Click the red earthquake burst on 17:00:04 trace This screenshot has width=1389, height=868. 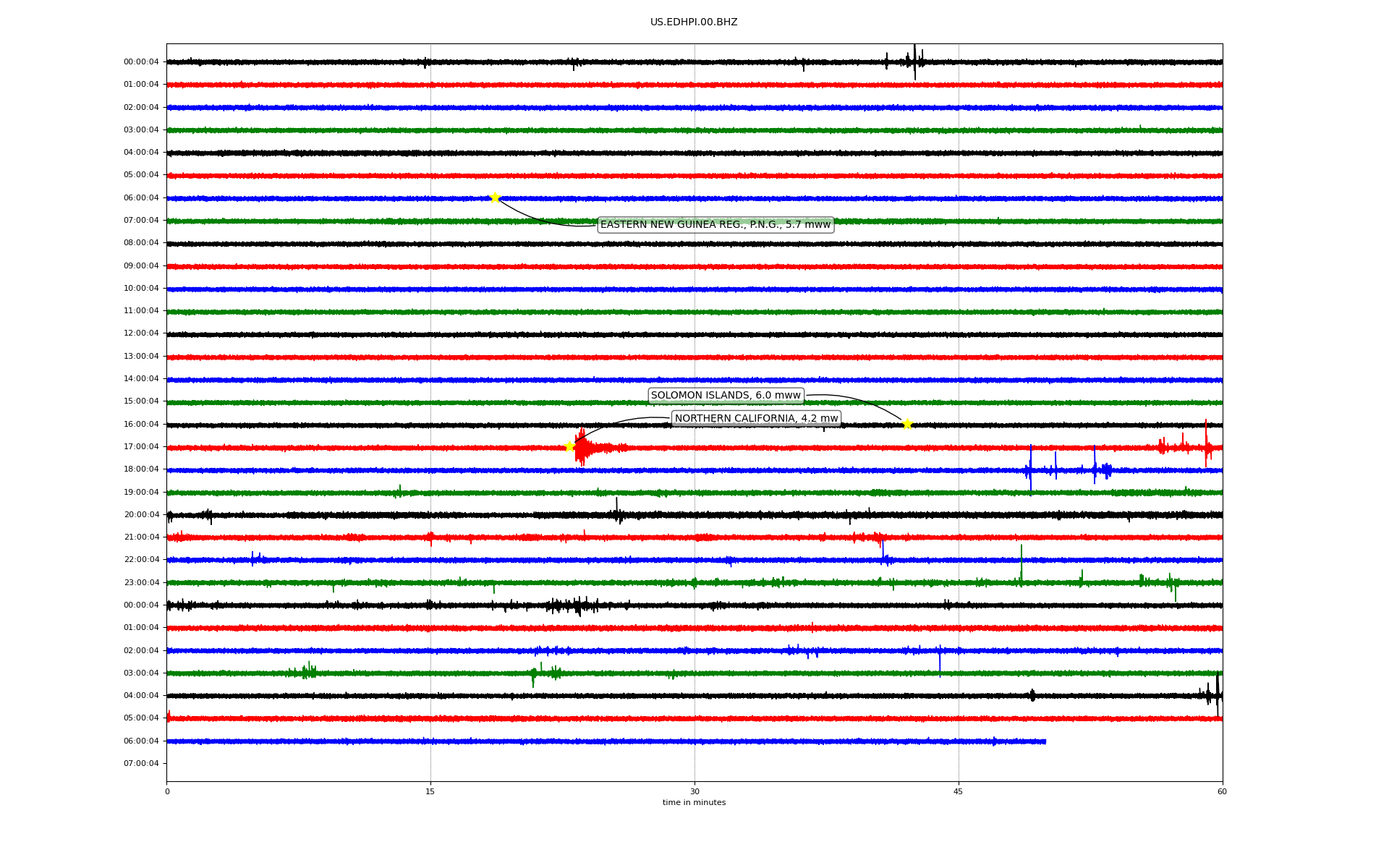[x=582, y=448]
